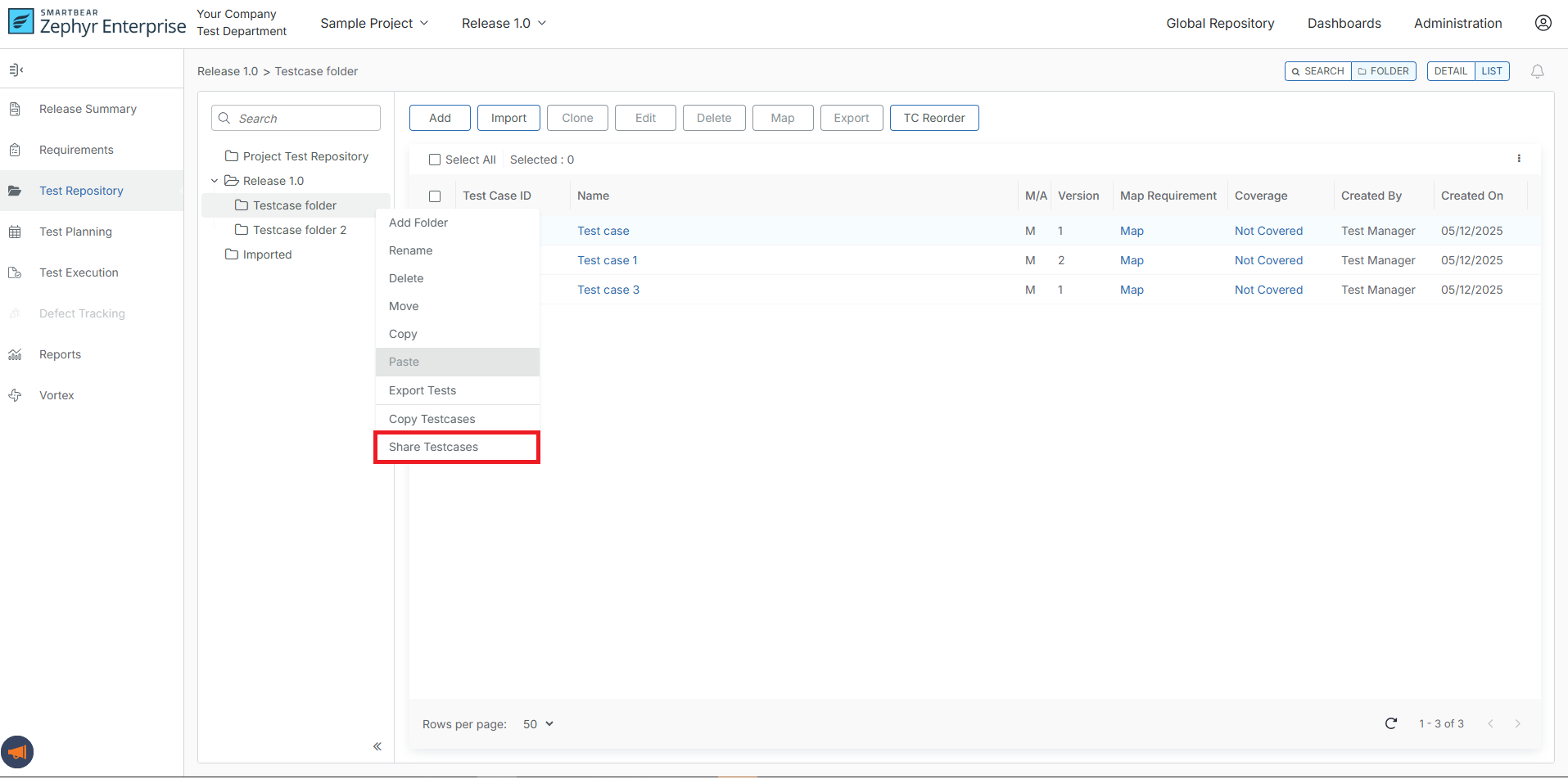
Task: Open the notifications bell
Action: click(x=1537, y=71)
